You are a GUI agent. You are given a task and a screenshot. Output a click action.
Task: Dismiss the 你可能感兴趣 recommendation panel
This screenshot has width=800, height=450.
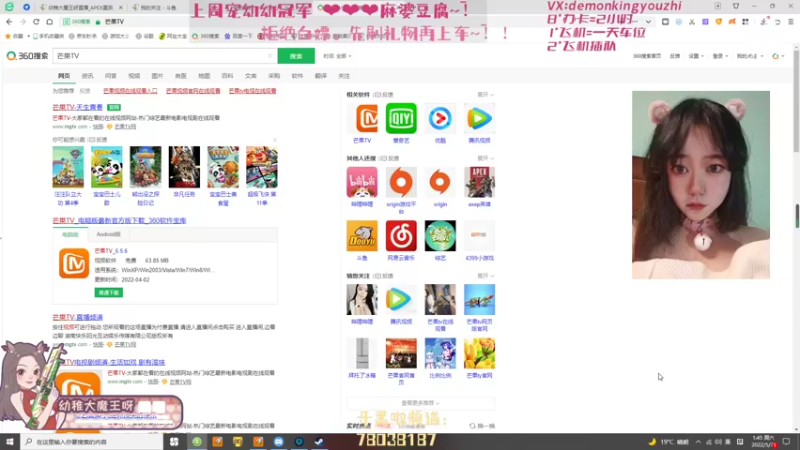(274, 140)
